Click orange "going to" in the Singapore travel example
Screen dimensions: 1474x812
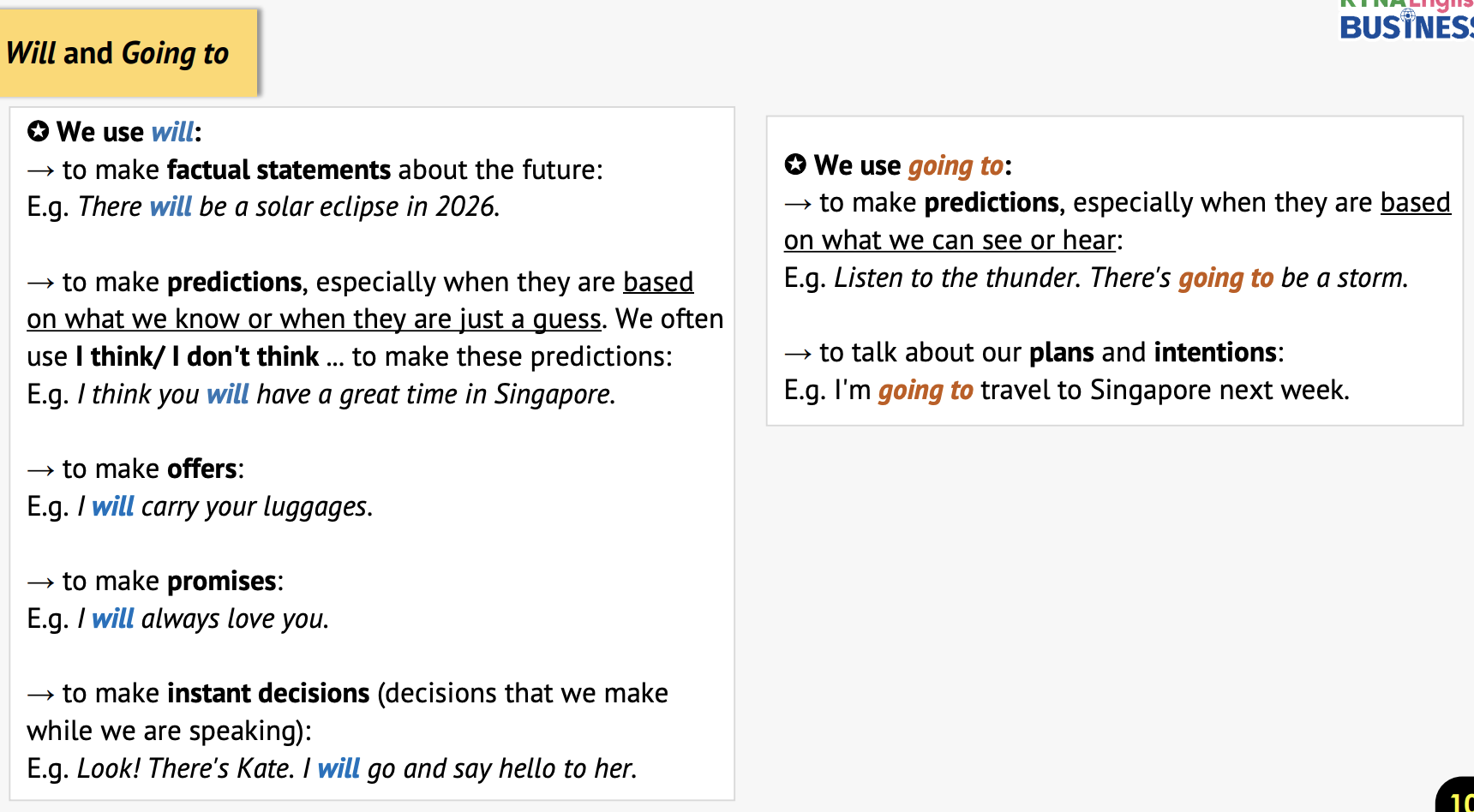pos(926,391)
